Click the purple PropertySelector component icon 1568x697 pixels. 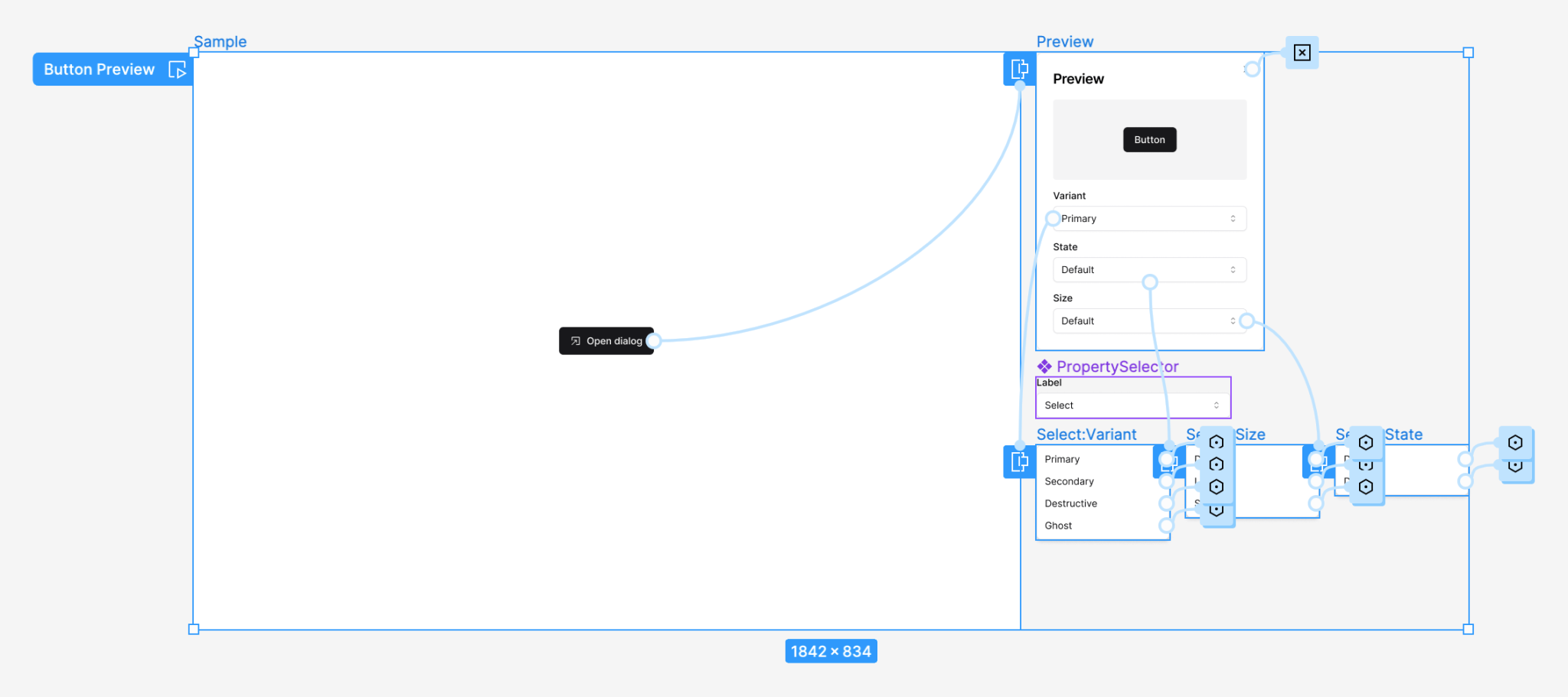(1043, 366)
